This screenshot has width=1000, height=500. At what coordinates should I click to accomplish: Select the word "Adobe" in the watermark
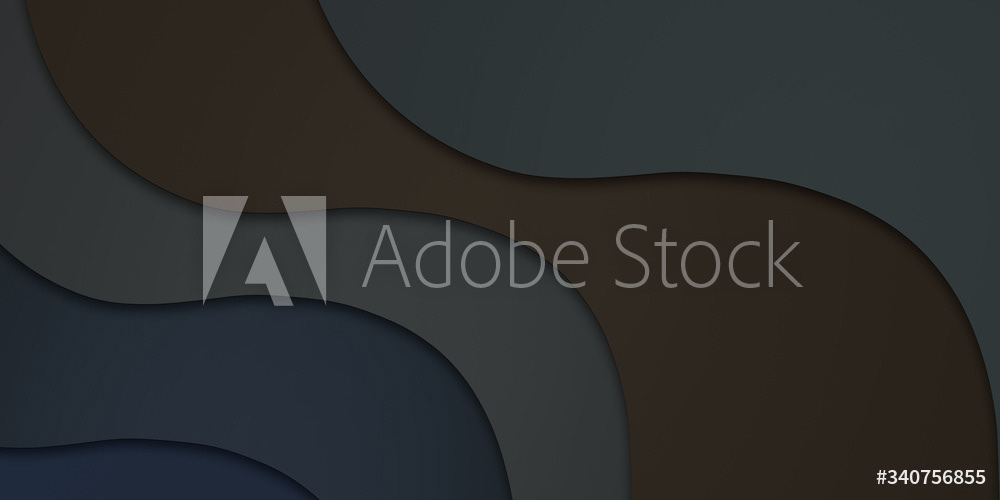pos(475,255)
